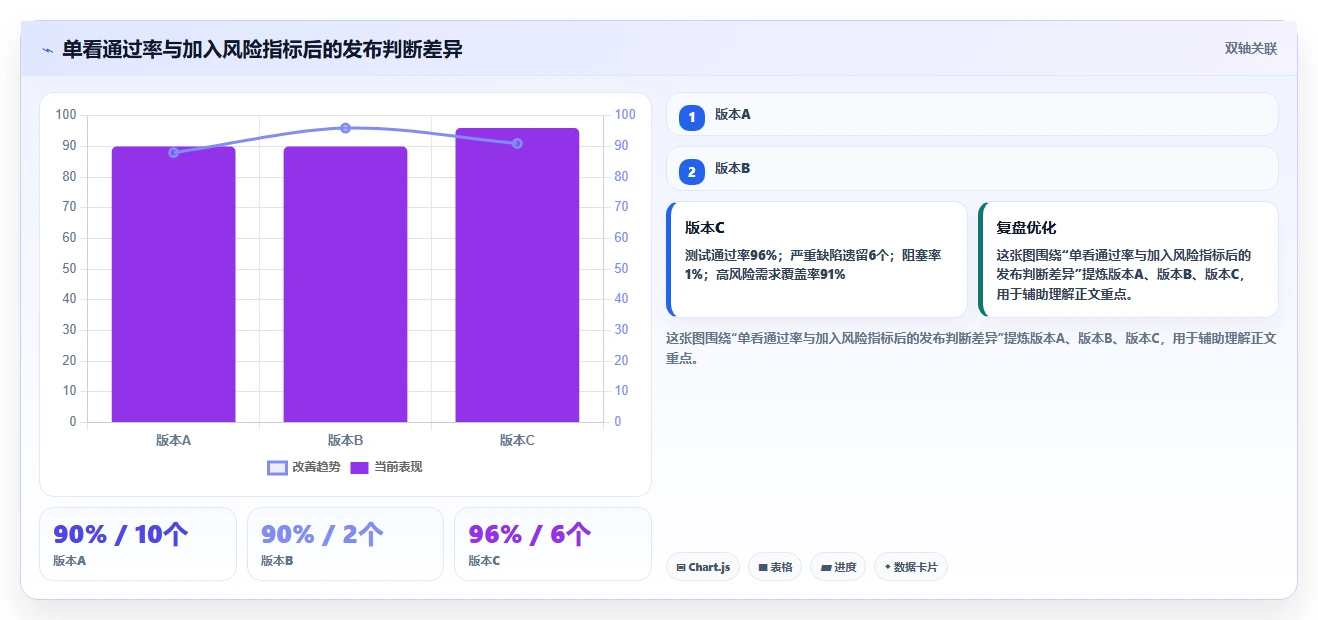Open the 复盘优化 card
1318x620 pixels.
(x=1128, y=259)
